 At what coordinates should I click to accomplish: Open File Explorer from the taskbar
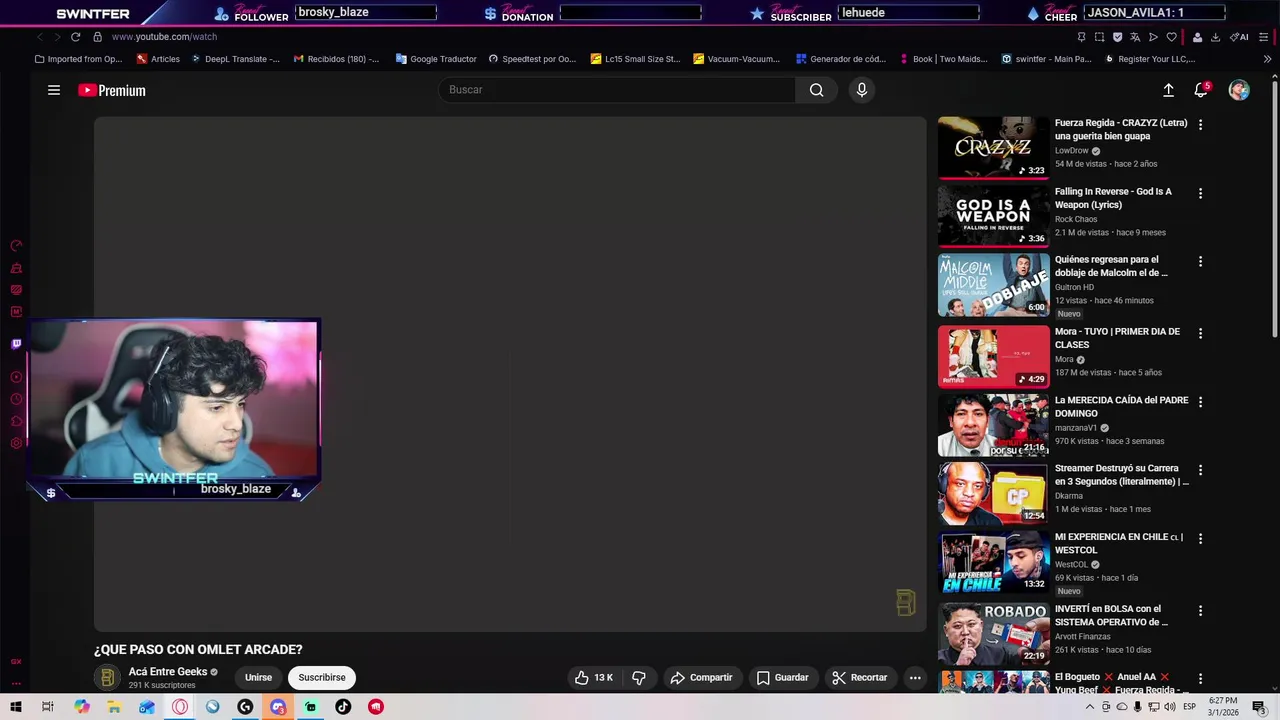coord(114,707)
